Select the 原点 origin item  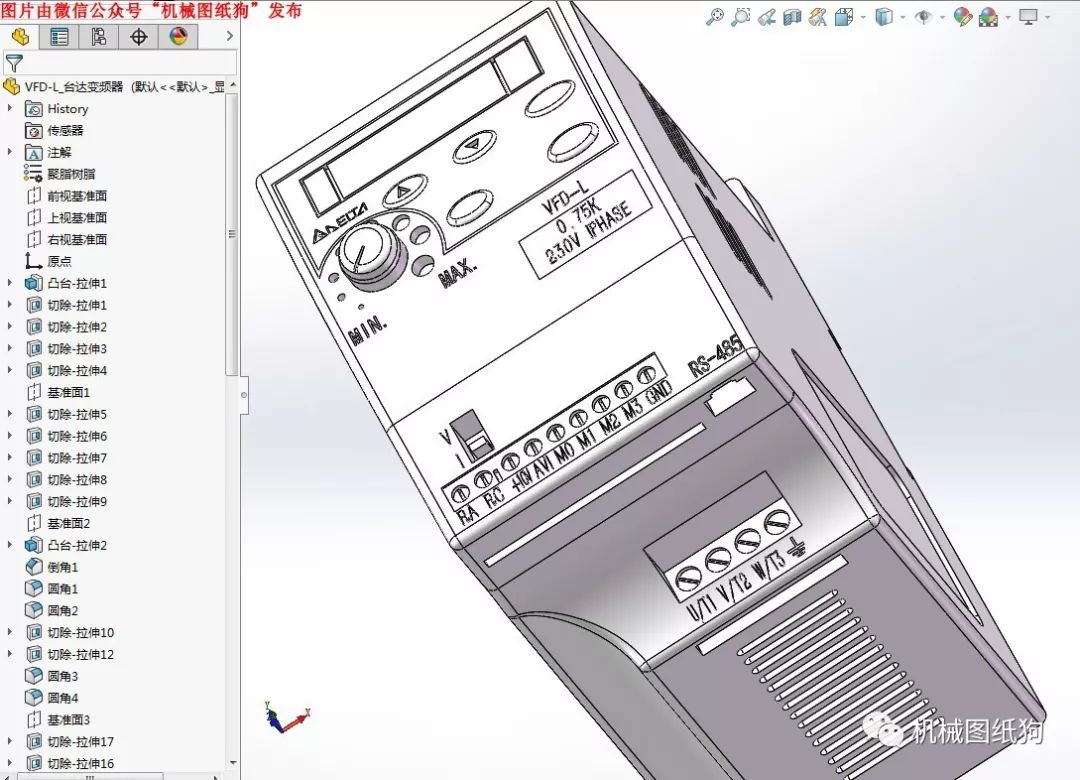click(48, 261)
